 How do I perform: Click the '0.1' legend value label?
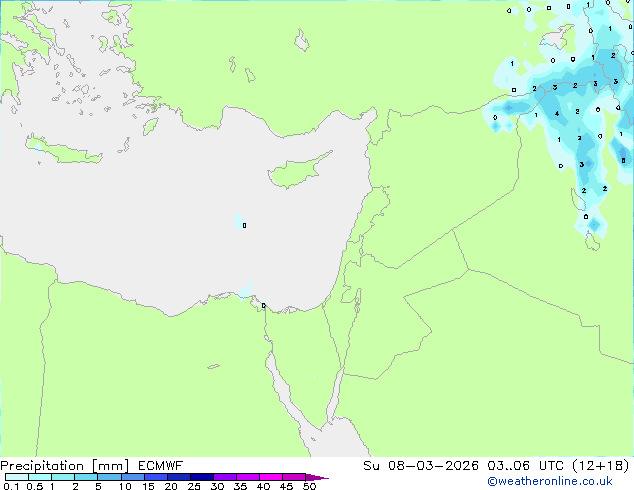click(x=11, y=486)
